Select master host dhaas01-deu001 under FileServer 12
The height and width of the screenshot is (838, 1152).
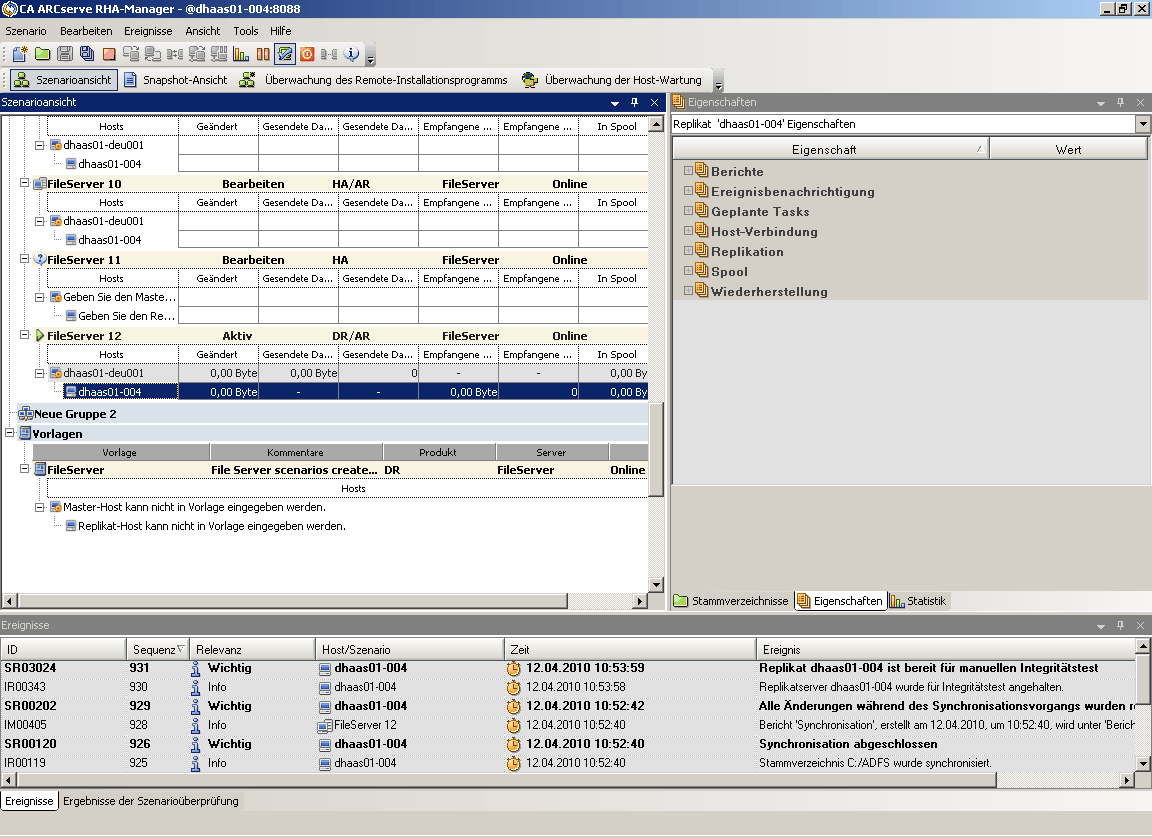pos(104,373)
